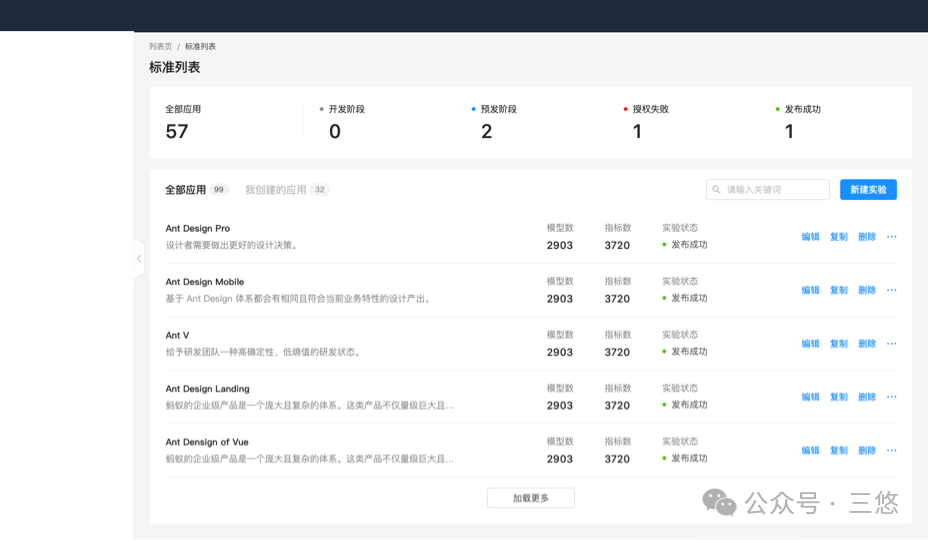The image size is (928, 540).
Task: Click the 发布成功 statistic label in summary card
Action: click(x=803, y=109)
